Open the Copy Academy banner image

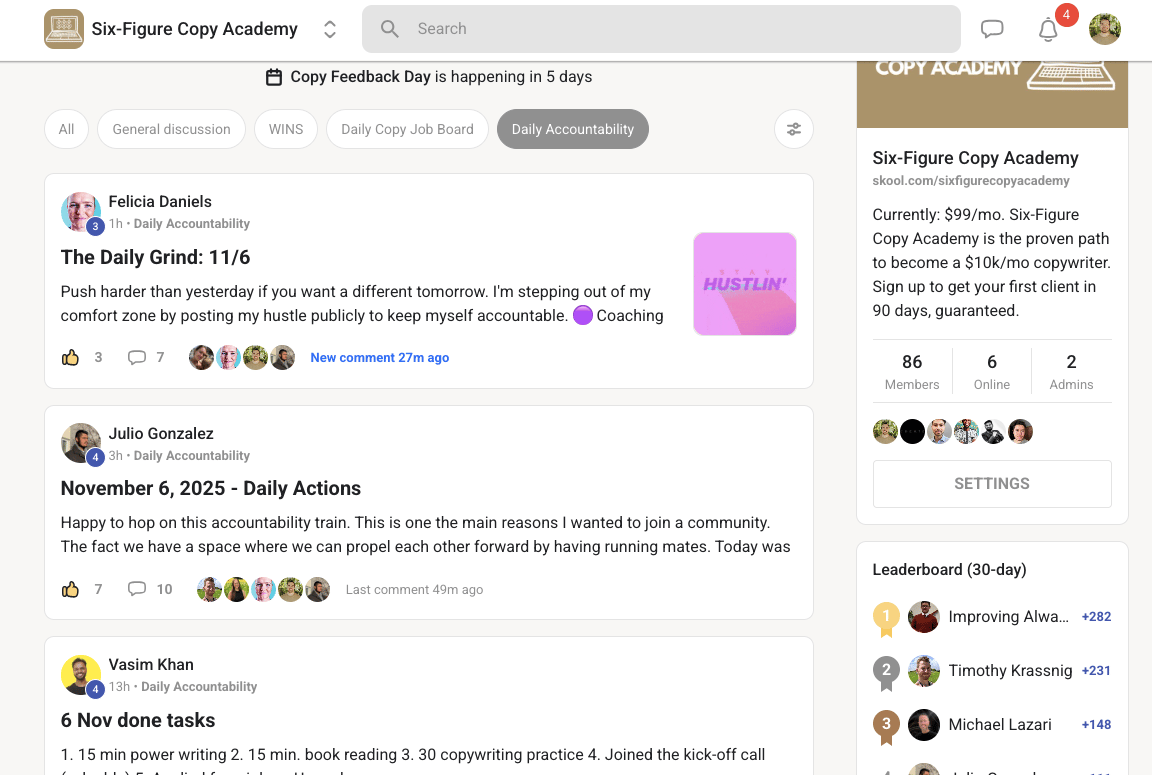992,94
